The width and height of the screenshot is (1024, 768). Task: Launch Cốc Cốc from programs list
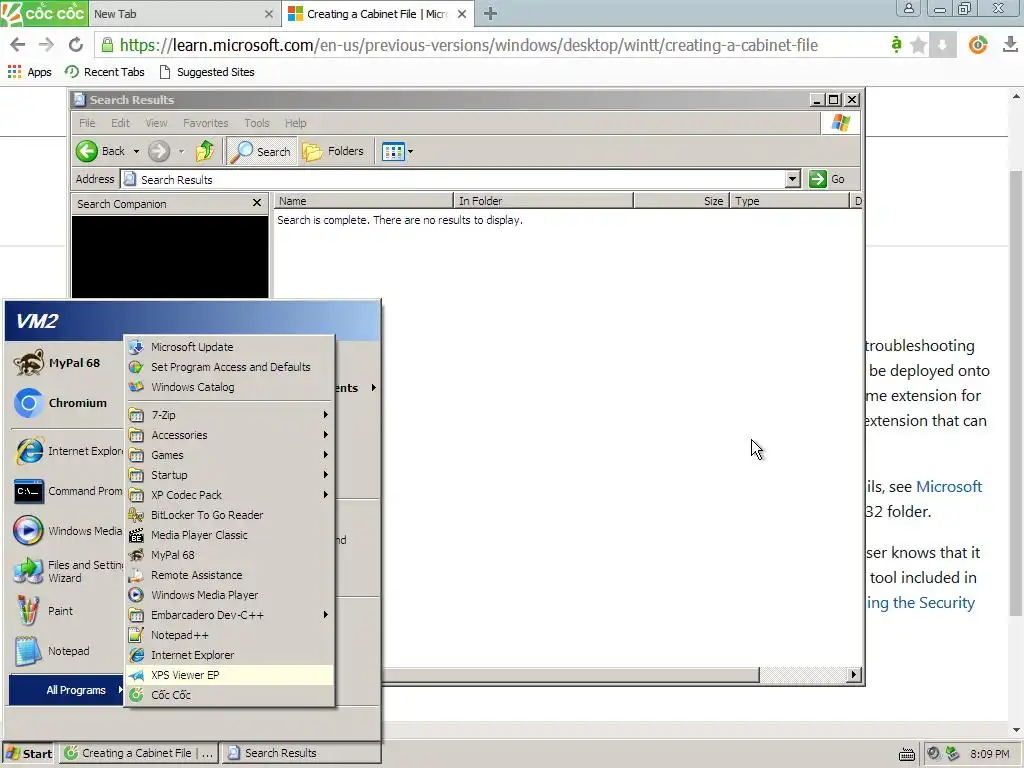click(x=229, y=695)
